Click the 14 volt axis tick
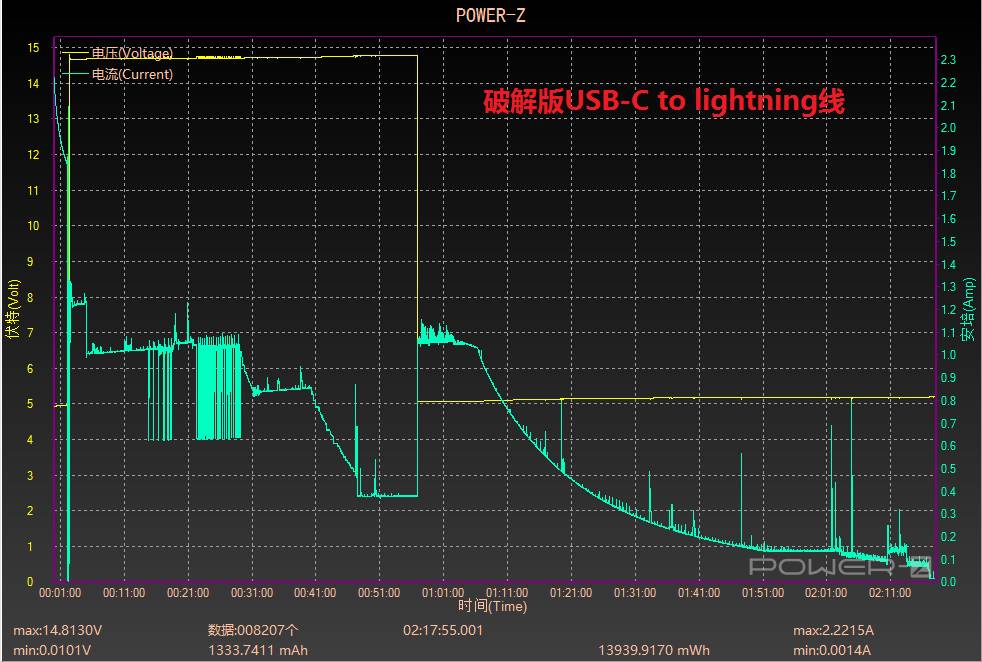 coord(33,83)
